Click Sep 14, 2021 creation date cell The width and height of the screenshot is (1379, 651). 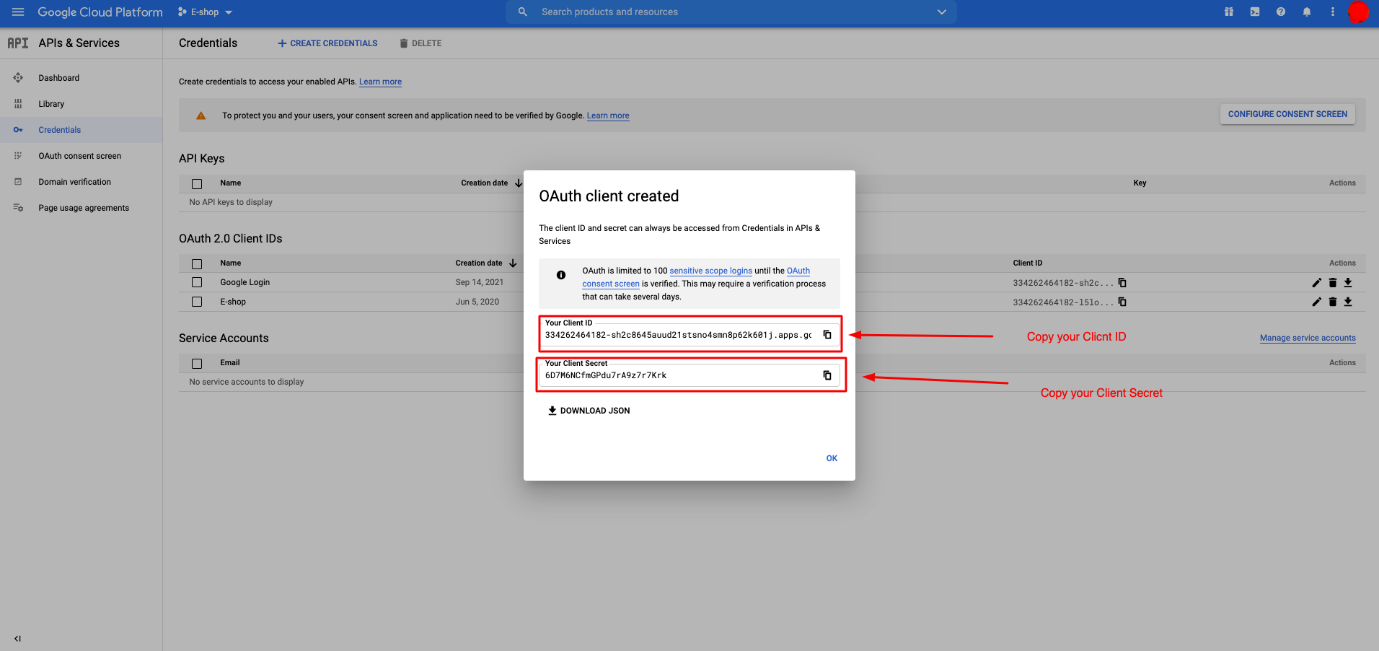[x=480, y=282]
